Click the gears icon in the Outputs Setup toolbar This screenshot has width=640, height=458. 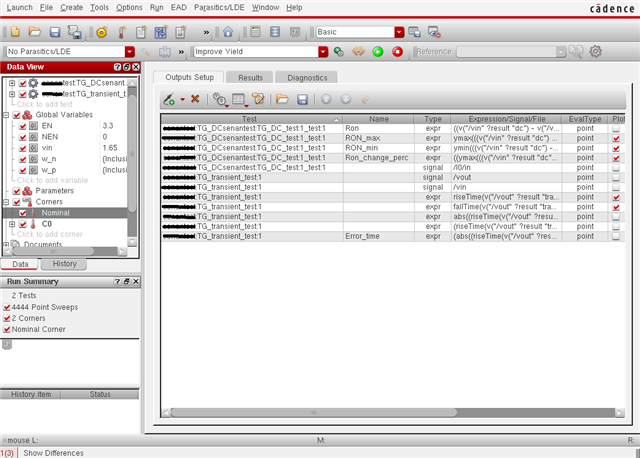[220, 99]
